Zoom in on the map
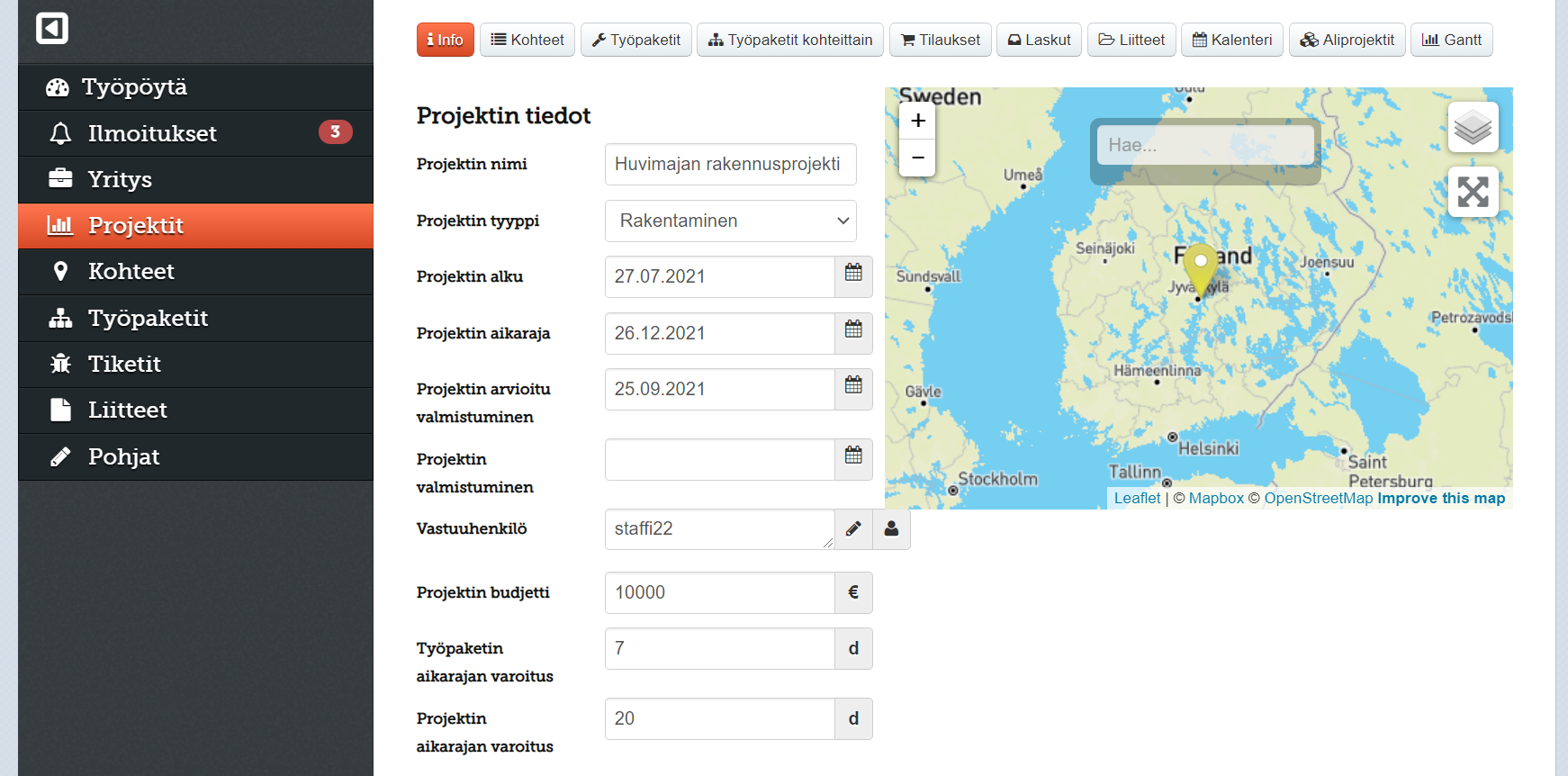 [x=917, y=121]
